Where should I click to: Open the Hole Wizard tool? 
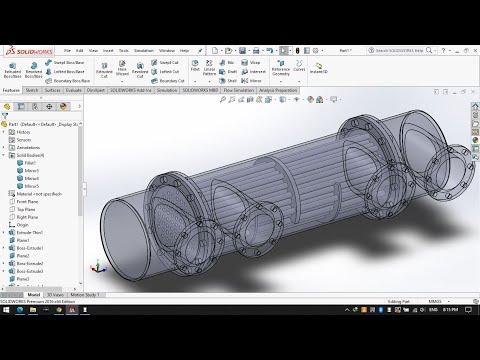tap(122, 68)
